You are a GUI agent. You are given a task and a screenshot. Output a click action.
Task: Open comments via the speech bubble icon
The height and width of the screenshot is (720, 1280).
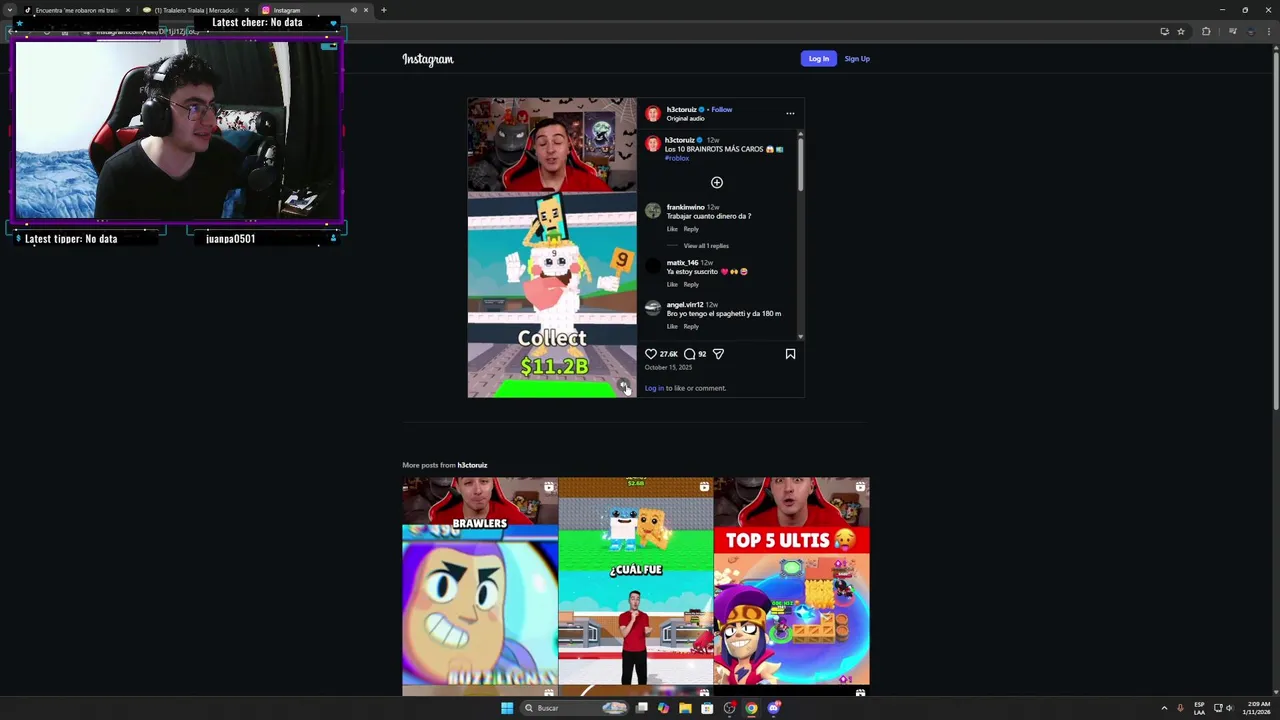pos(689,354)
